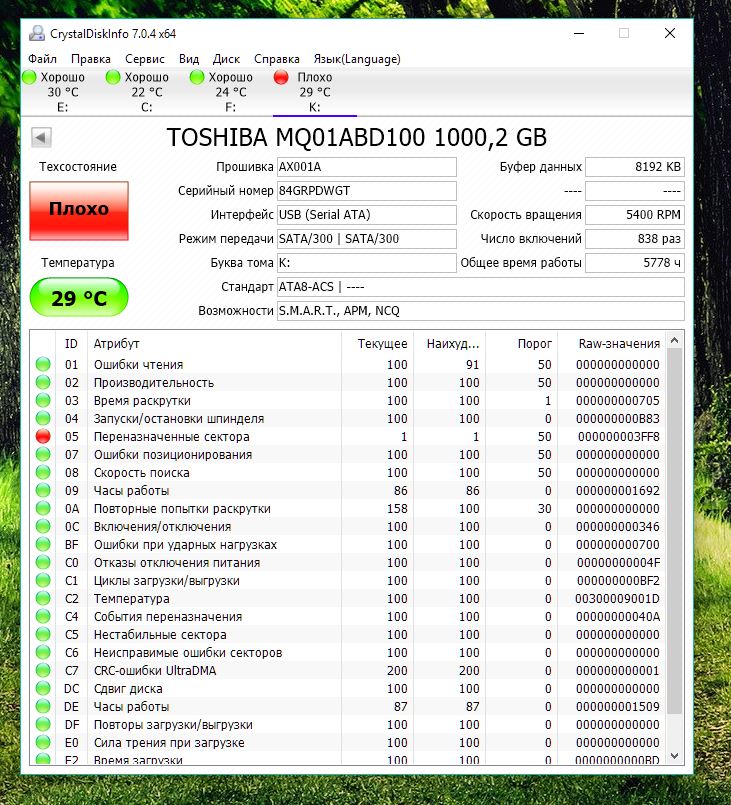This screenshot has width=731, height=805.
Task: Click the red indicator of attribute 05
Action: (x=43, y=436)
